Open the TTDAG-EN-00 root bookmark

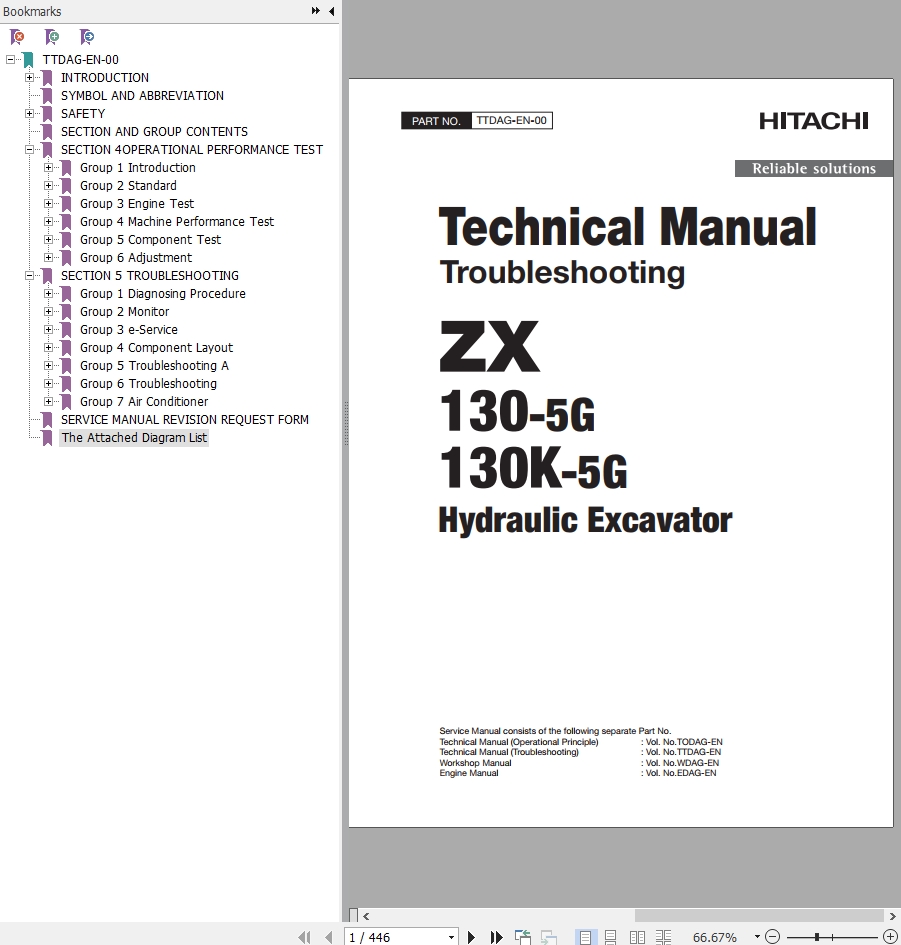[81, 60]
